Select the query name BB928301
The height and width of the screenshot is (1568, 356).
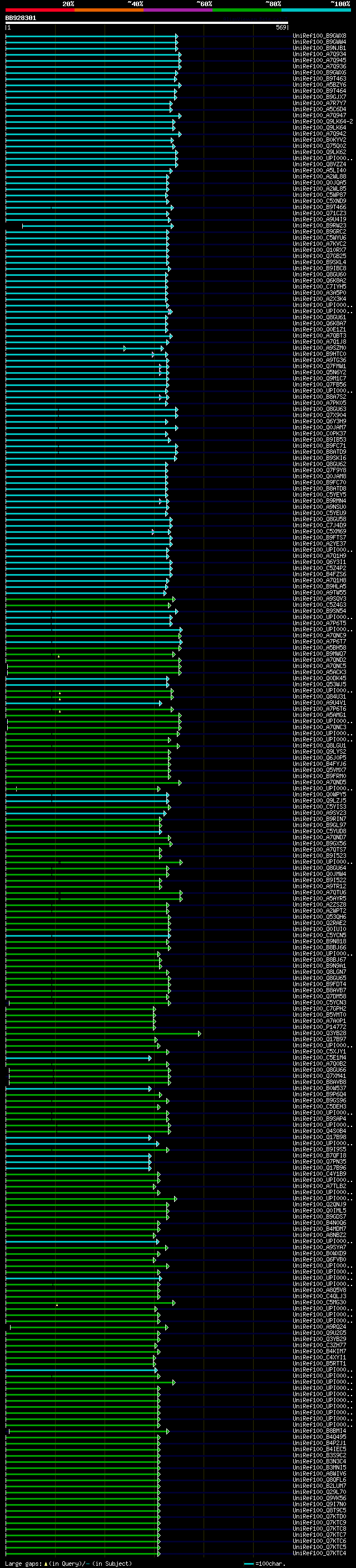click(21, 18)
